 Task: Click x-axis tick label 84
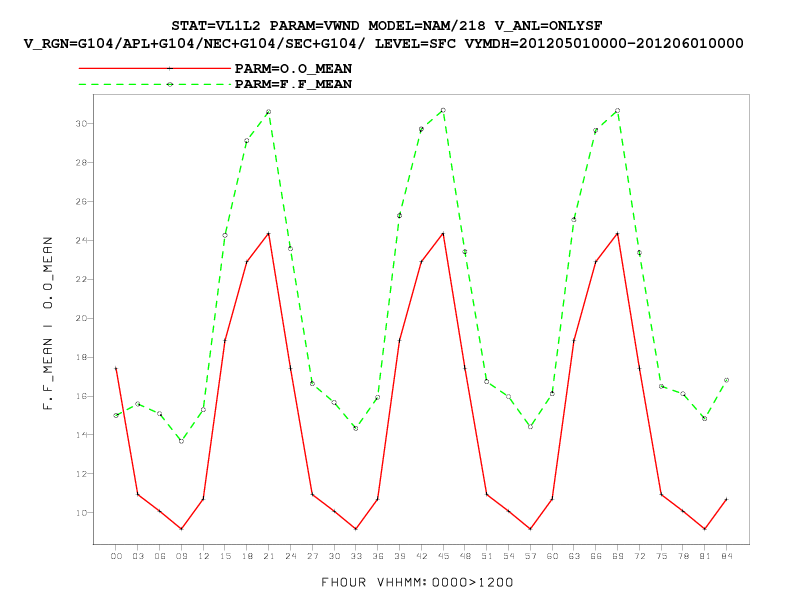point(727,556)
